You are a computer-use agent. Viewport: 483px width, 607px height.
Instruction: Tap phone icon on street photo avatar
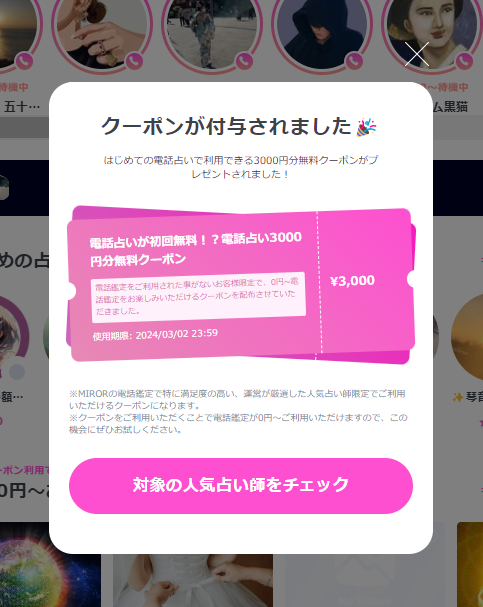[244, 61]
